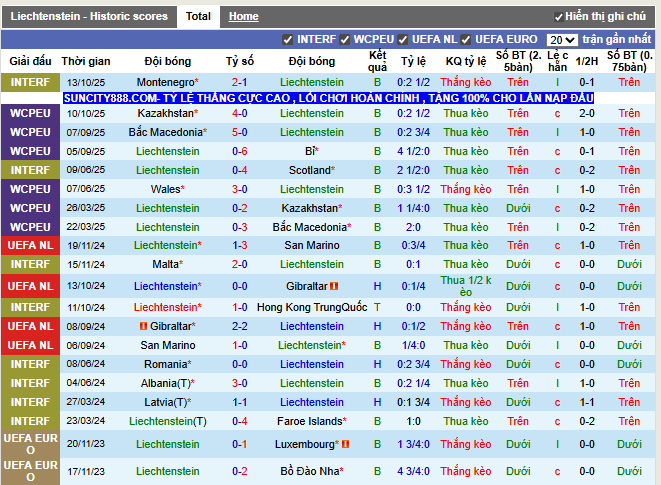Toggle the UEFA EURO filter checkbox
This screenshot has height=485, width=661.
pyautogui.click(x=465, y=40)
